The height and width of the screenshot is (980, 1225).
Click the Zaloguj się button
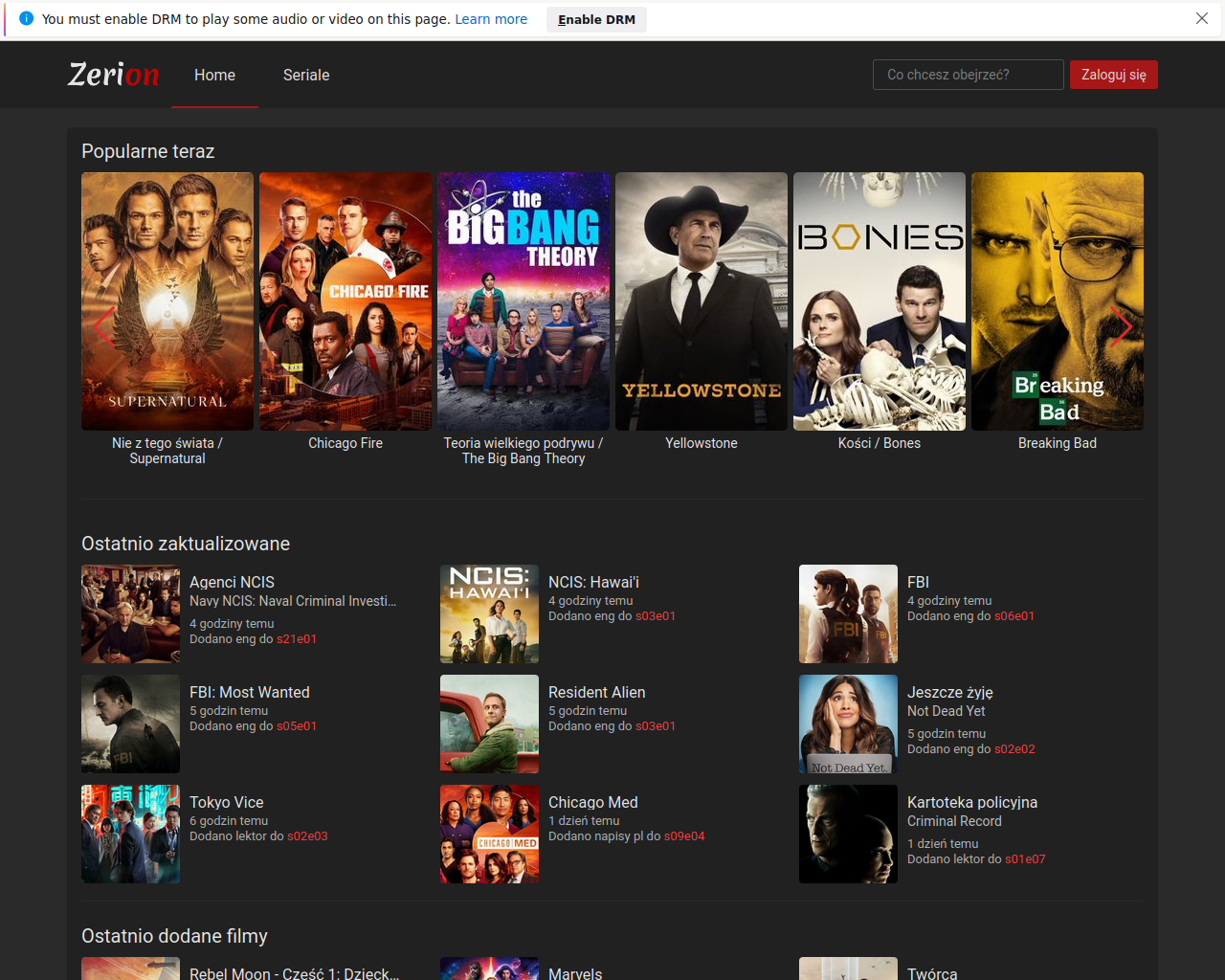pyautogui.click(x=1113, y=75)
